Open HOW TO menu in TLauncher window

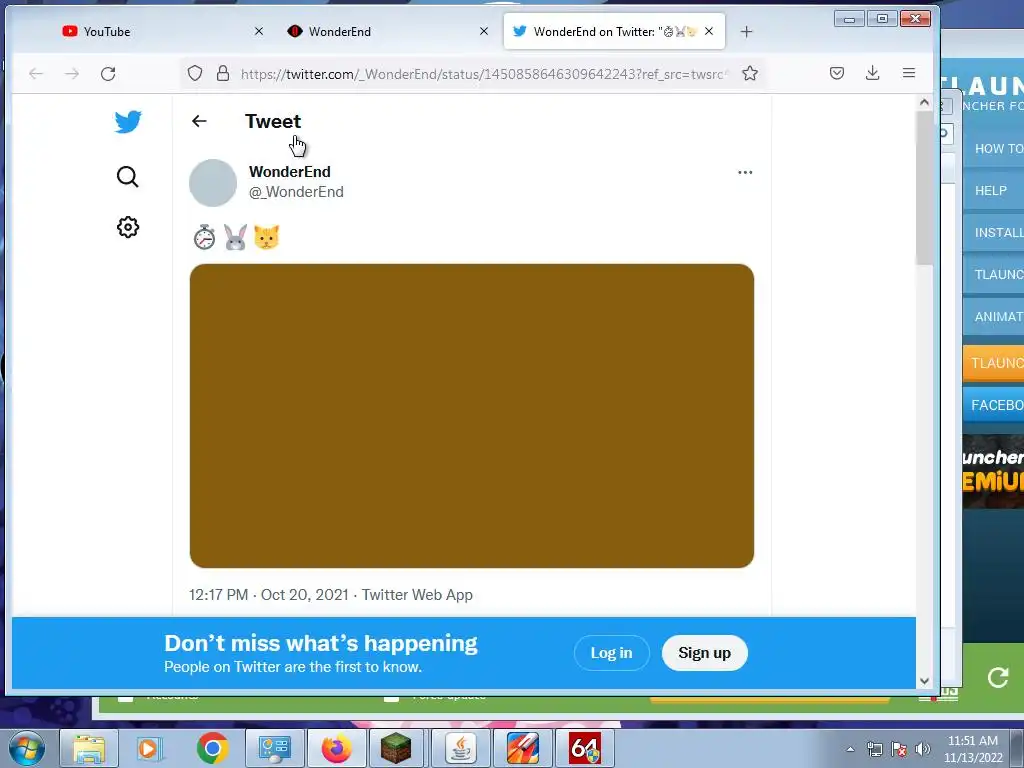[x=993, y=149]
